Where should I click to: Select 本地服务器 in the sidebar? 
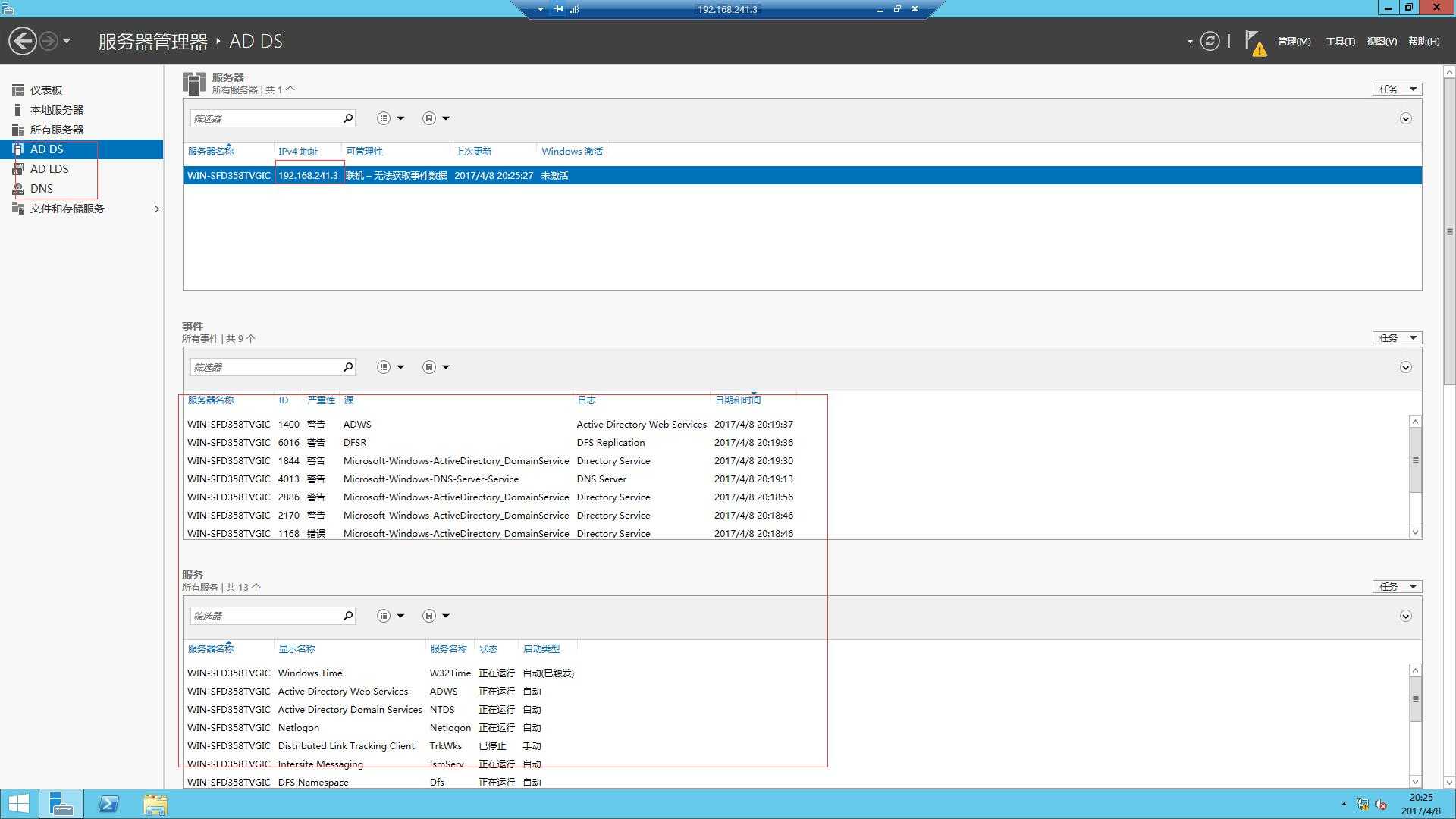point(81,110)
